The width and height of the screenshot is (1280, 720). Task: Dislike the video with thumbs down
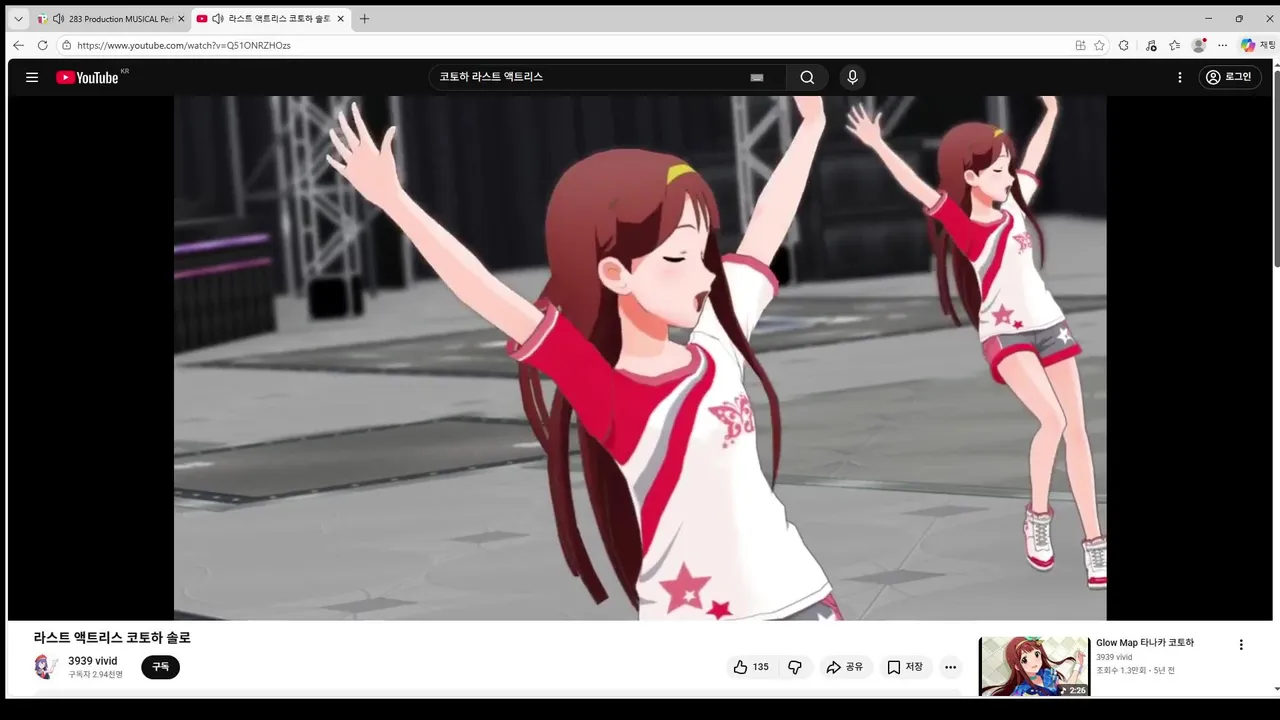(795, 667)
